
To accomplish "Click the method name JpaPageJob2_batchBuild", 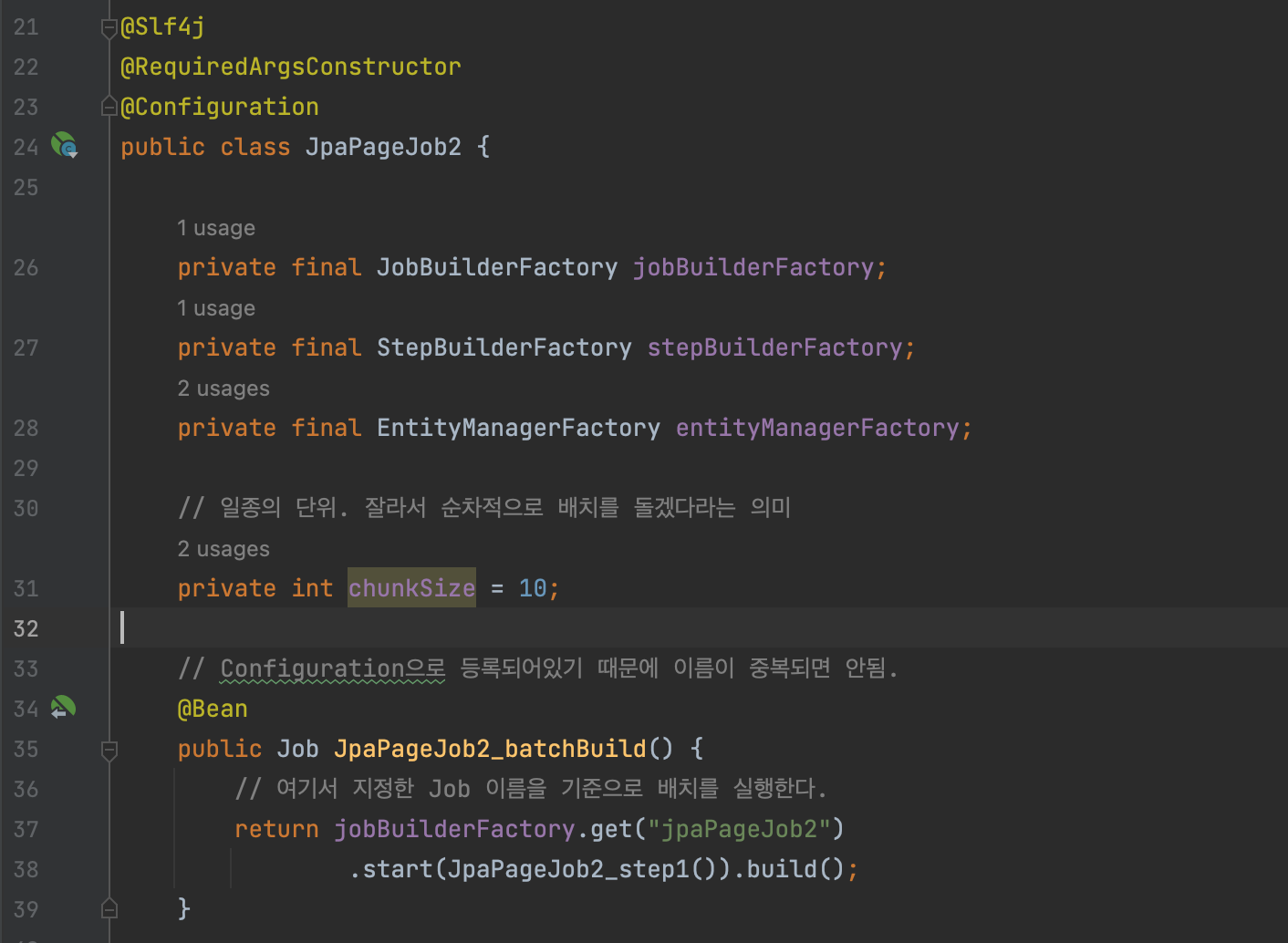I will click(493, 748).
